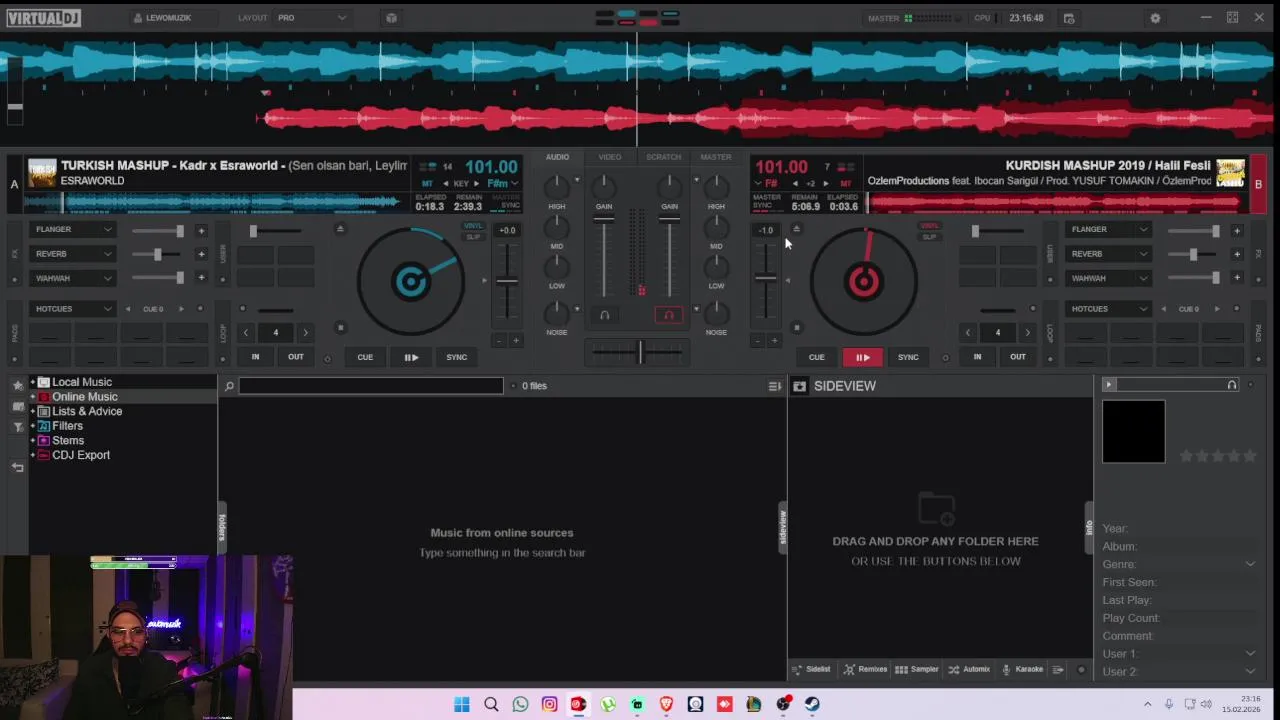The width and height of the screenshot is (1280, 720).
Task: Open deck B FLANGER effect dropdown
Action: (1108, 230)
